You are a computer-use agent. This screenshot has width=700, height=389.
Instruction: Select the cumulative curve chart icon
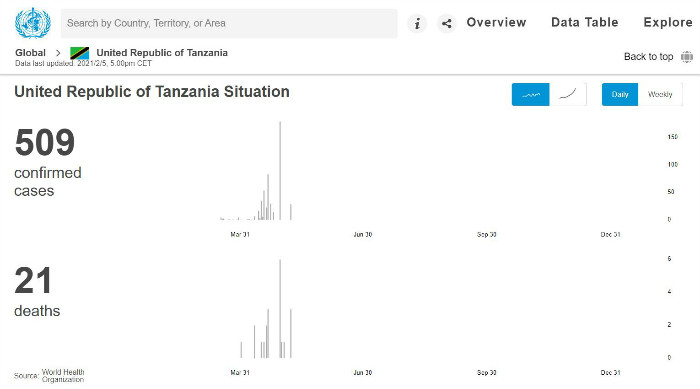coord(567,94)
